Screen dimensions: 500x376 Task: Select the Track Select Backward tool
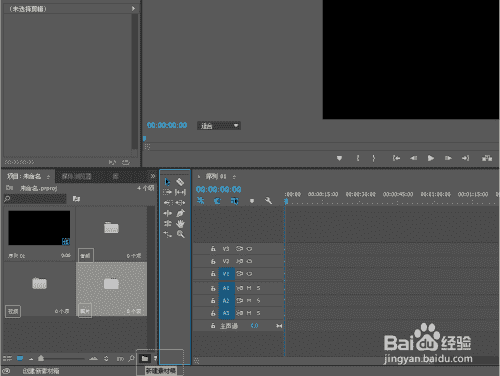pos(168,203)
